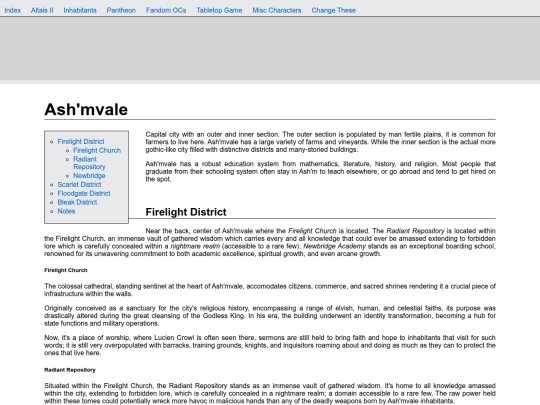Open Fandom OCs from the top bar

166,10
